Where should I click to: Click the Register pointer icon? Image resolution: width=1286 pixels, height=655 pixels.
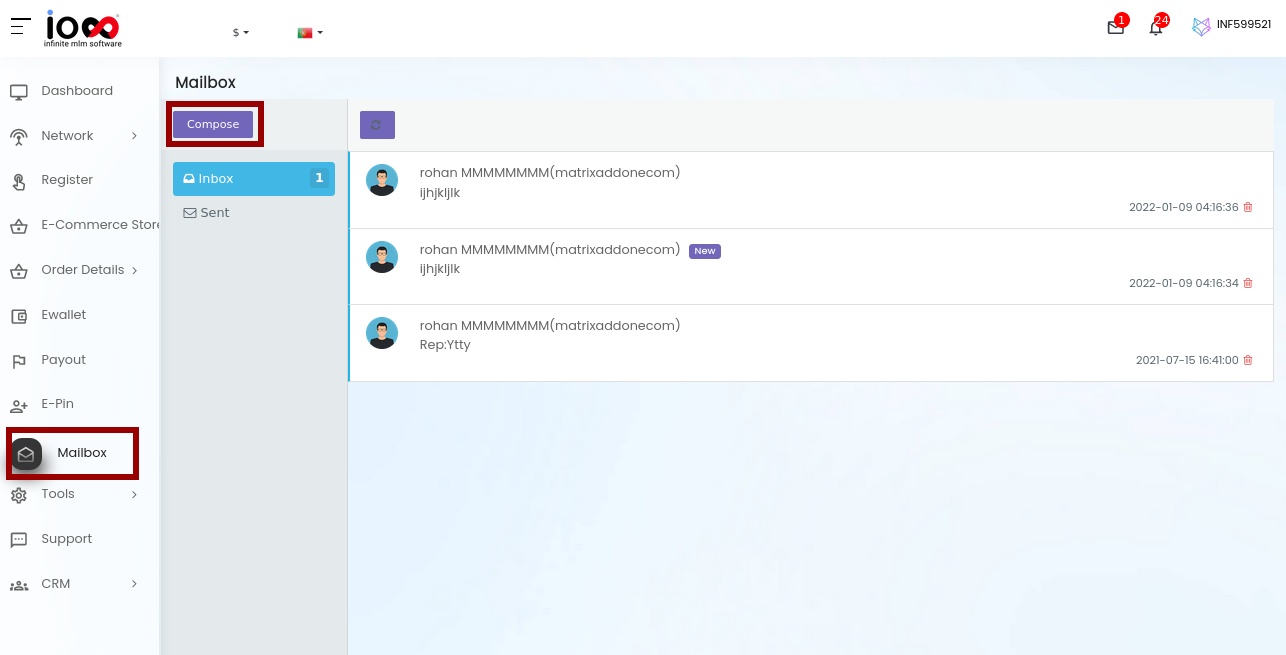pos(19,181)
